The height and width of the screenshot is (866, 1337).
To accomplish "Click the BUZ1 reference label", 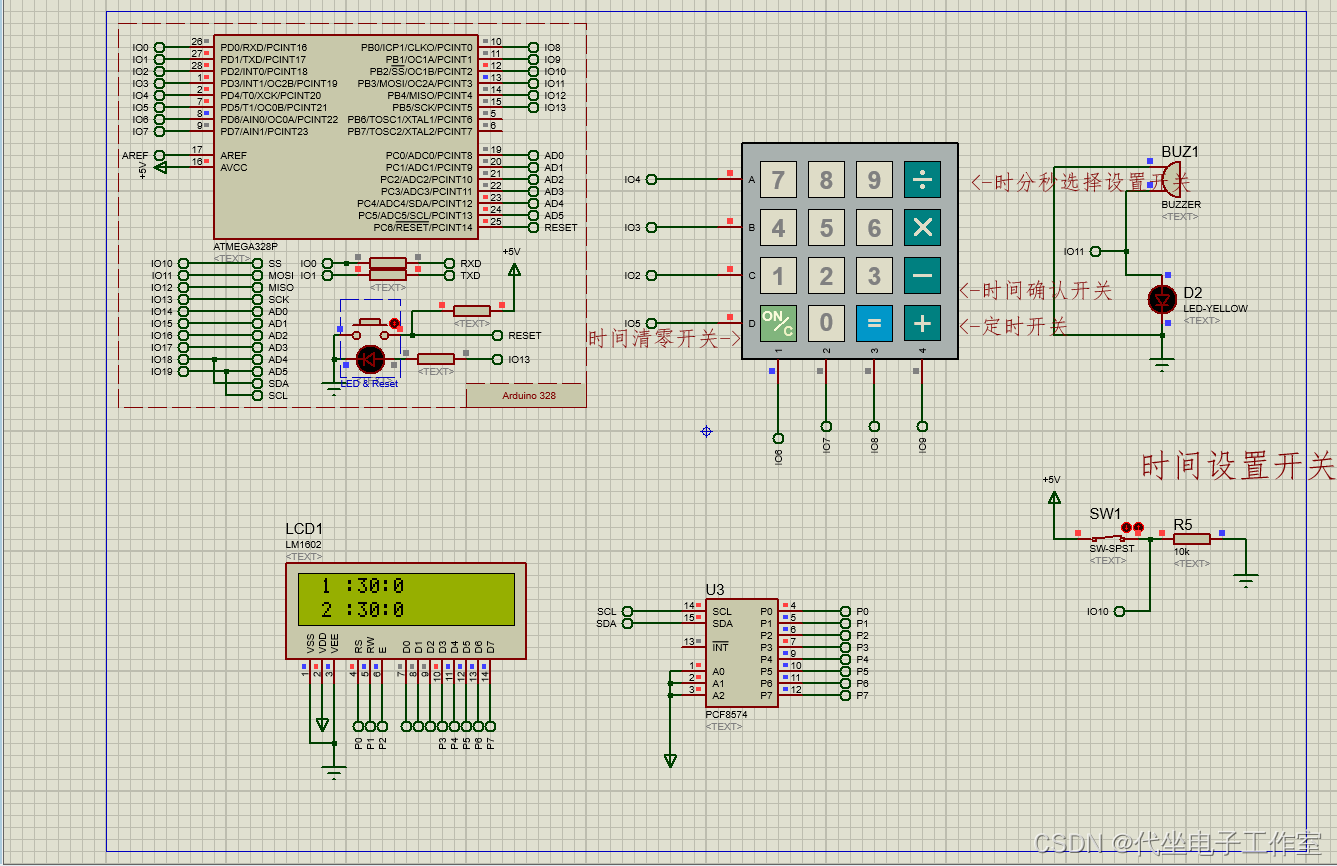I will pos(1180,152).
